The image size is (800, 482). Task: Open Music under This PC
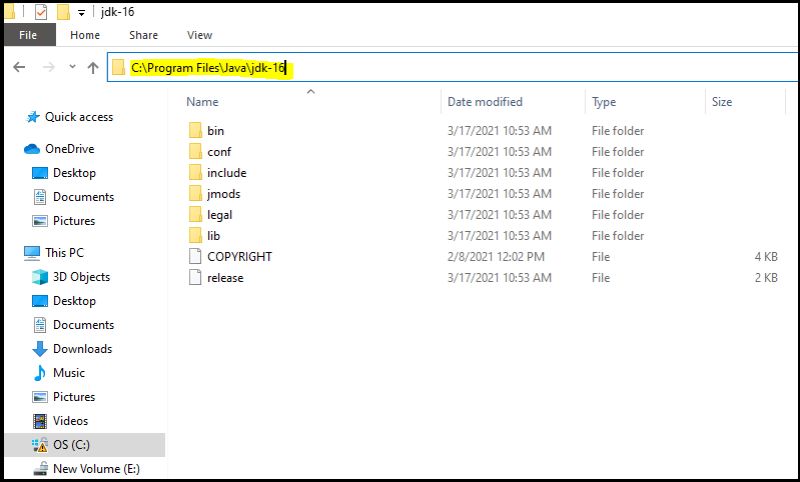(x=69, y=372)
